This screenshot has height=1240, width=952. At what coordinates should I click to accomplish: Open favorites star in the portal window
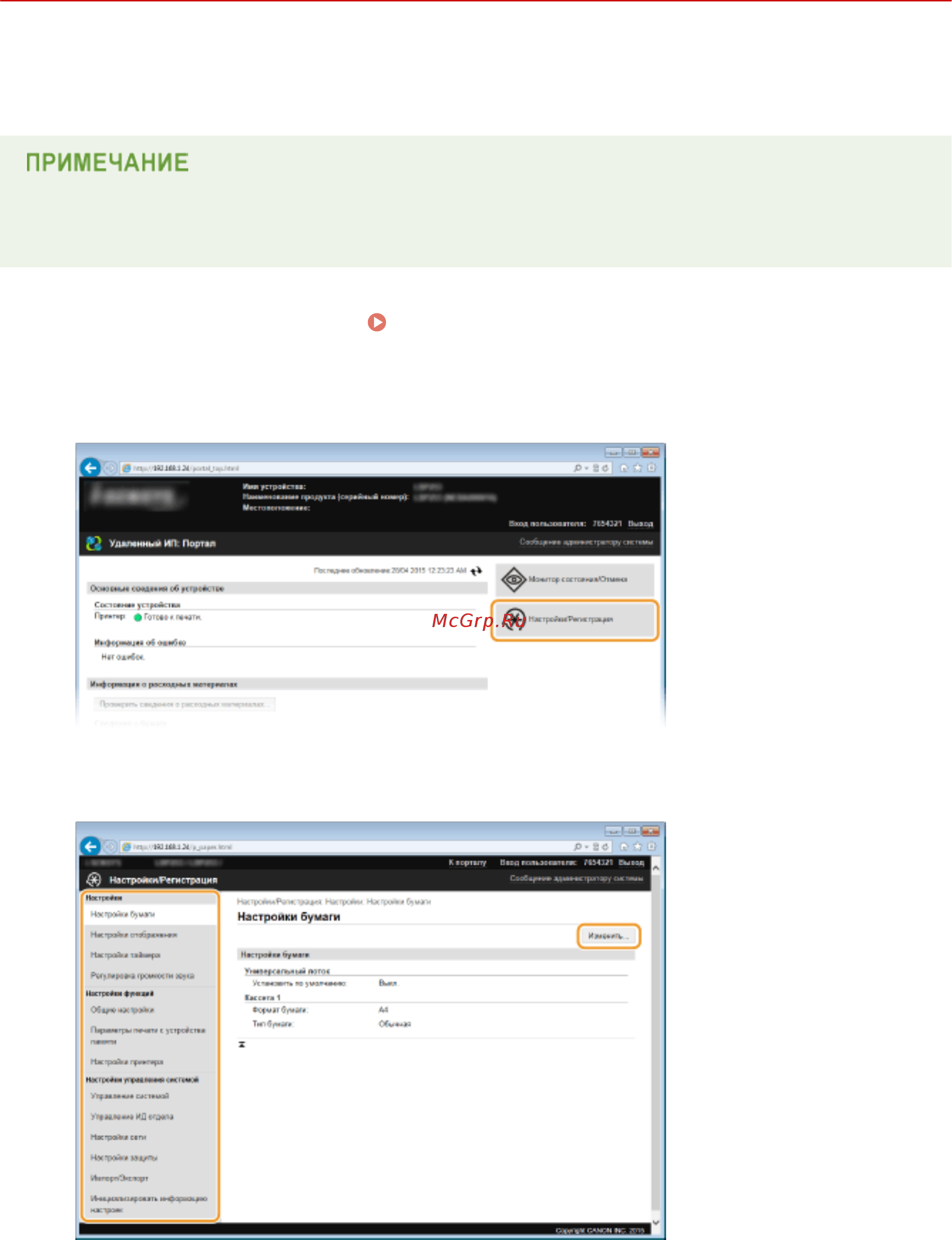[638, 468]
